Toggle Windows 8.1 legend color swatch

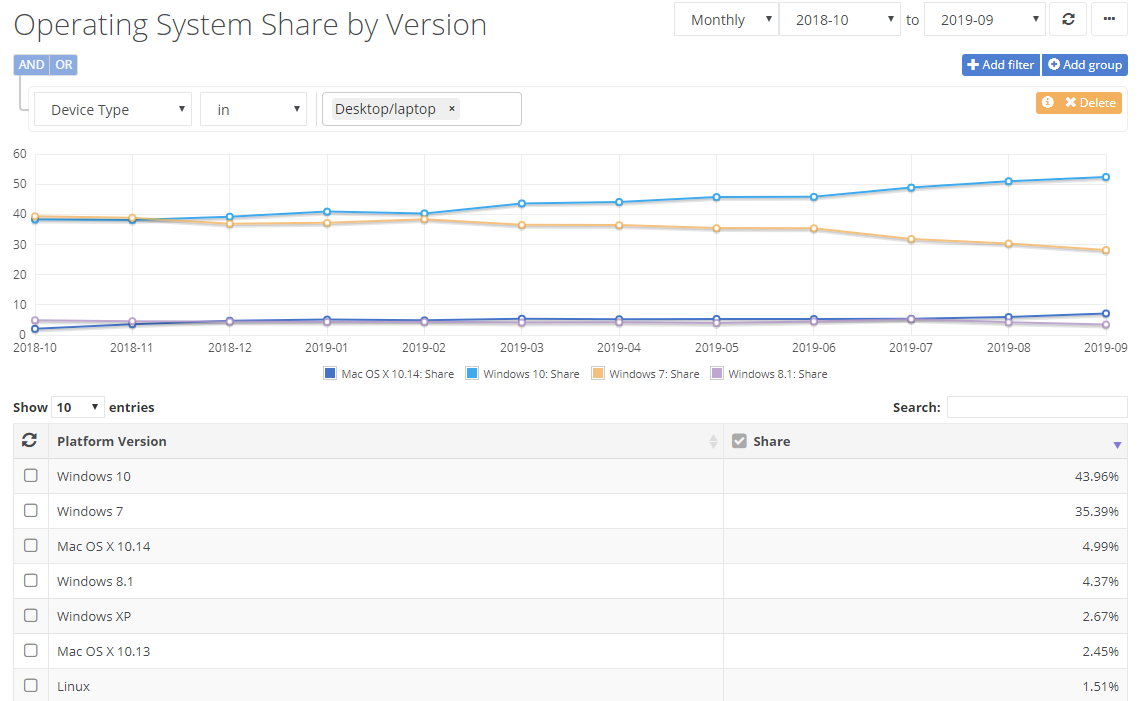(x=717, y=374)
